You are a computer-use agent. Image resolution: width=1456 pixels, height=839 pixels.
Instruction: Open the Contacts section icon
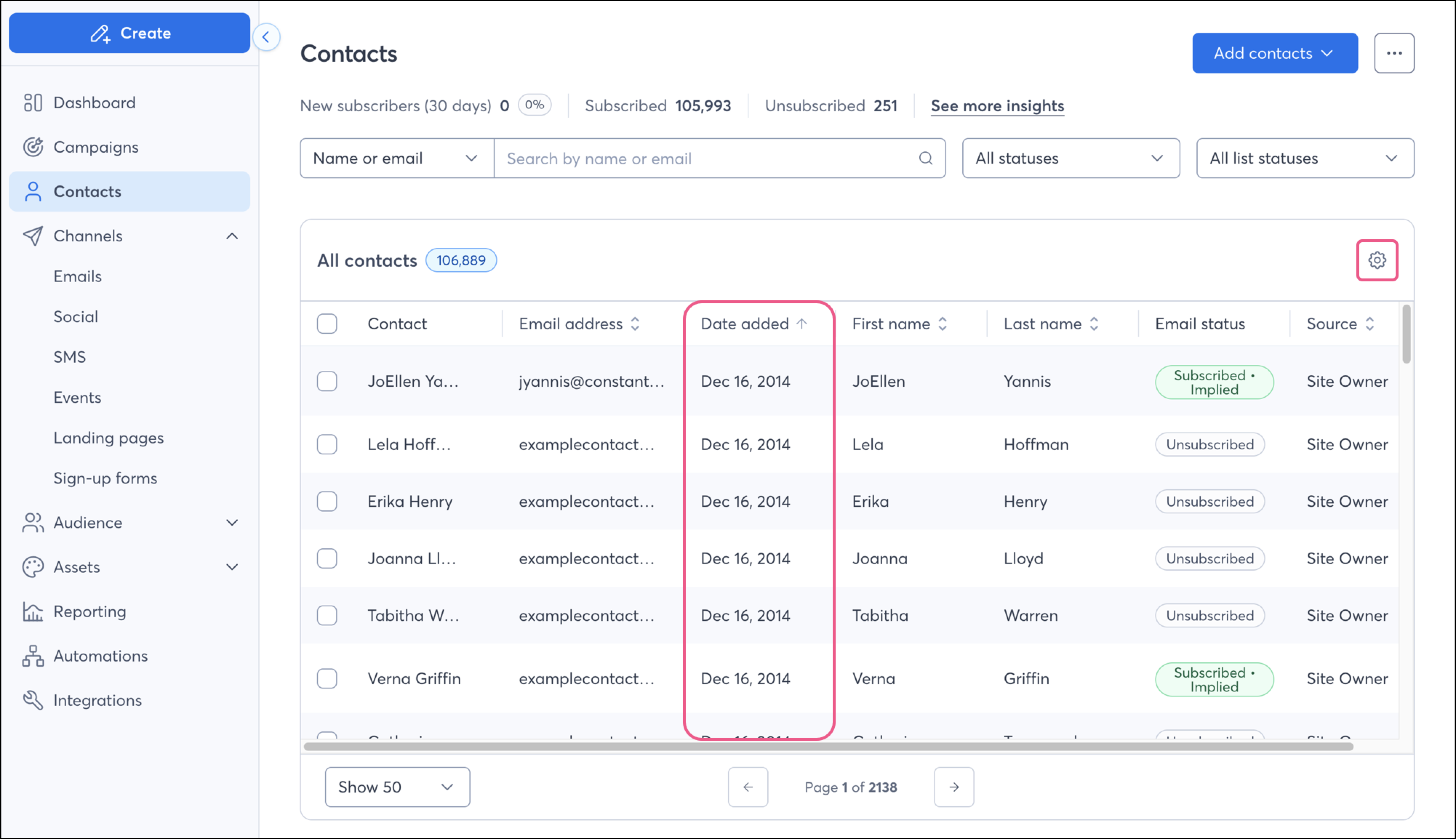tap(33, 191)
